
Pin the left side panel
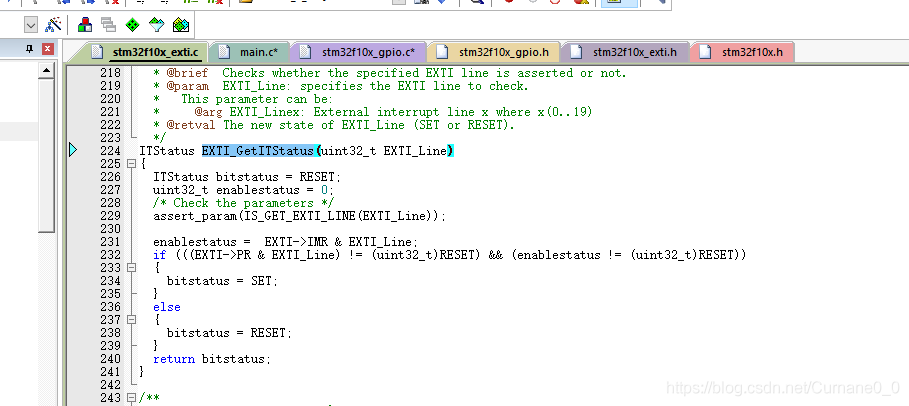point(30,49)
